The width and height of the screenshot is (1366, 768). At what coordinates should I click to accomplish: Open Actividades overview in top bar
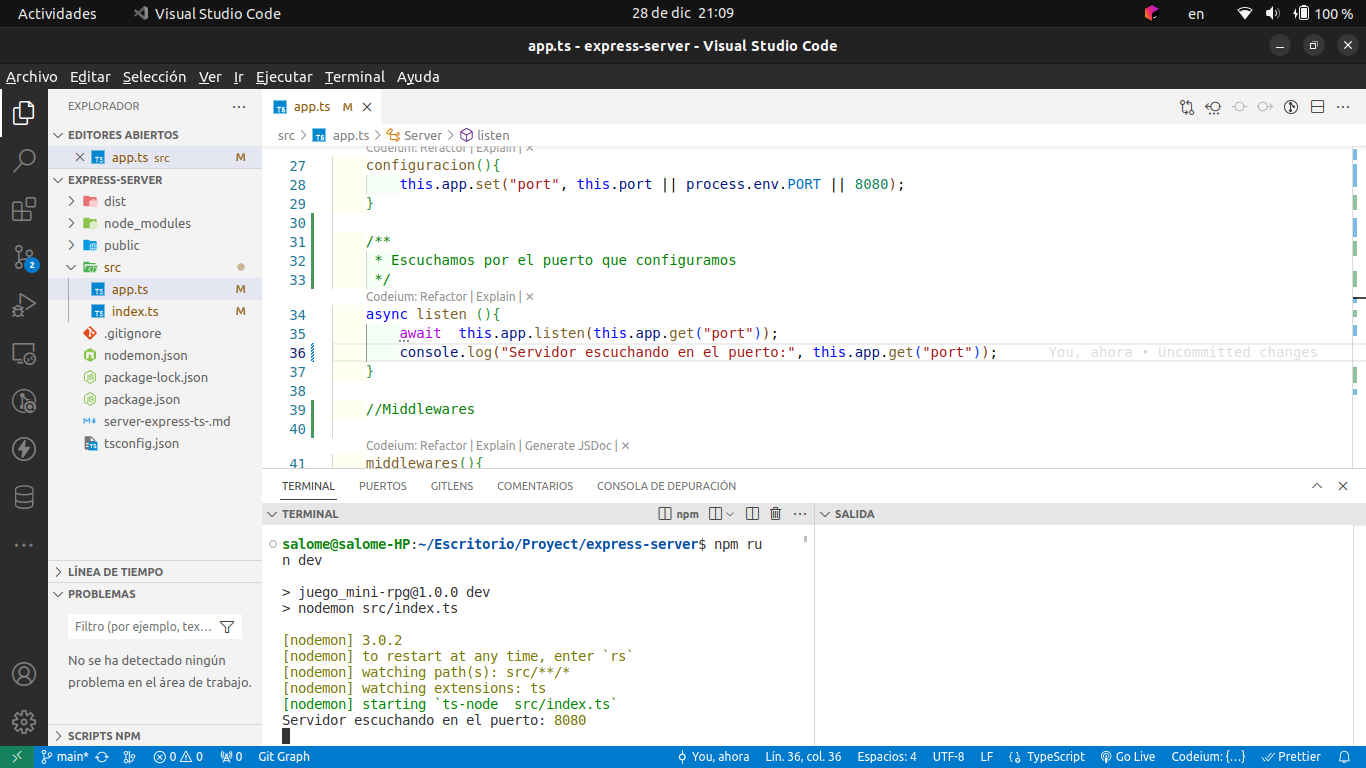coord(57,13)
